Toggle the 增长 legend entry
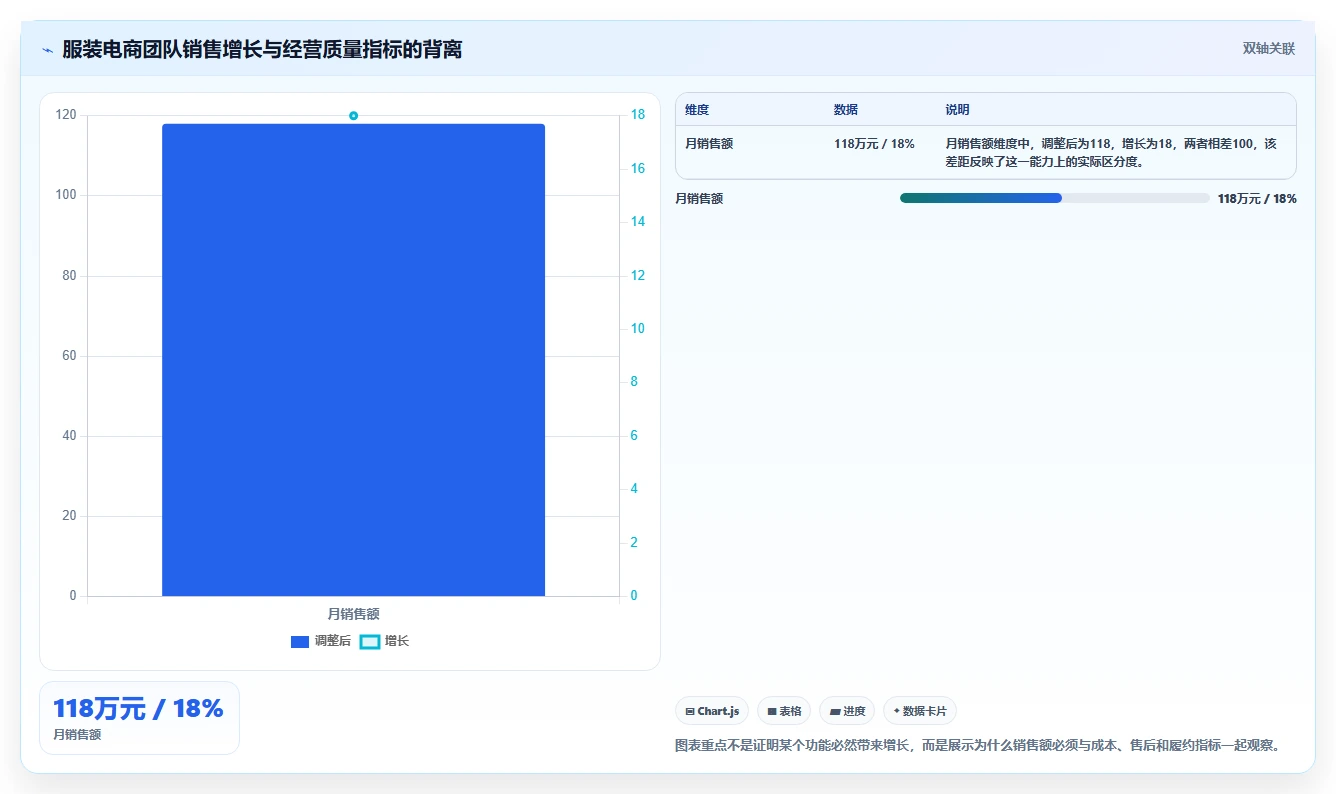The image size is (1336, 794). pyautogui.click(x=385, y=641)
